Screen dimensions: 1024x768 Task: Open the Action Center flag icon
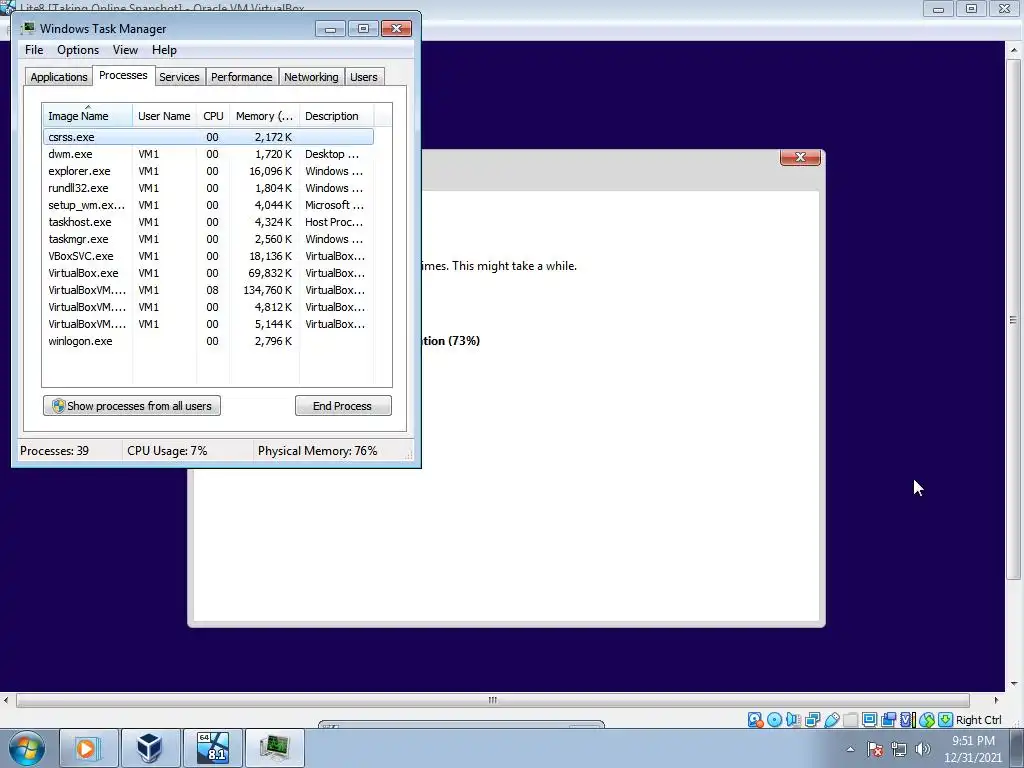click(875, 749)
